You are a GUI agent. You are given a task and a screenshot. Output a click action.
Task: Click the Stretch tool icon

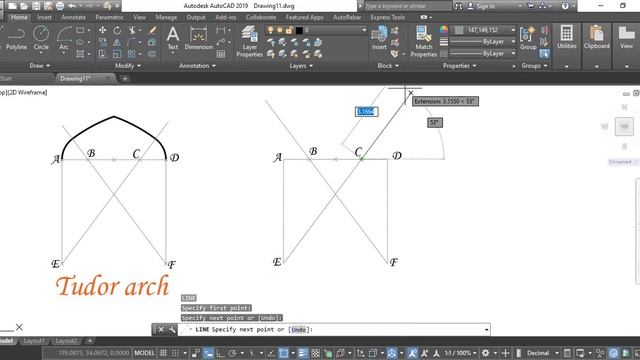click(102, 54)
